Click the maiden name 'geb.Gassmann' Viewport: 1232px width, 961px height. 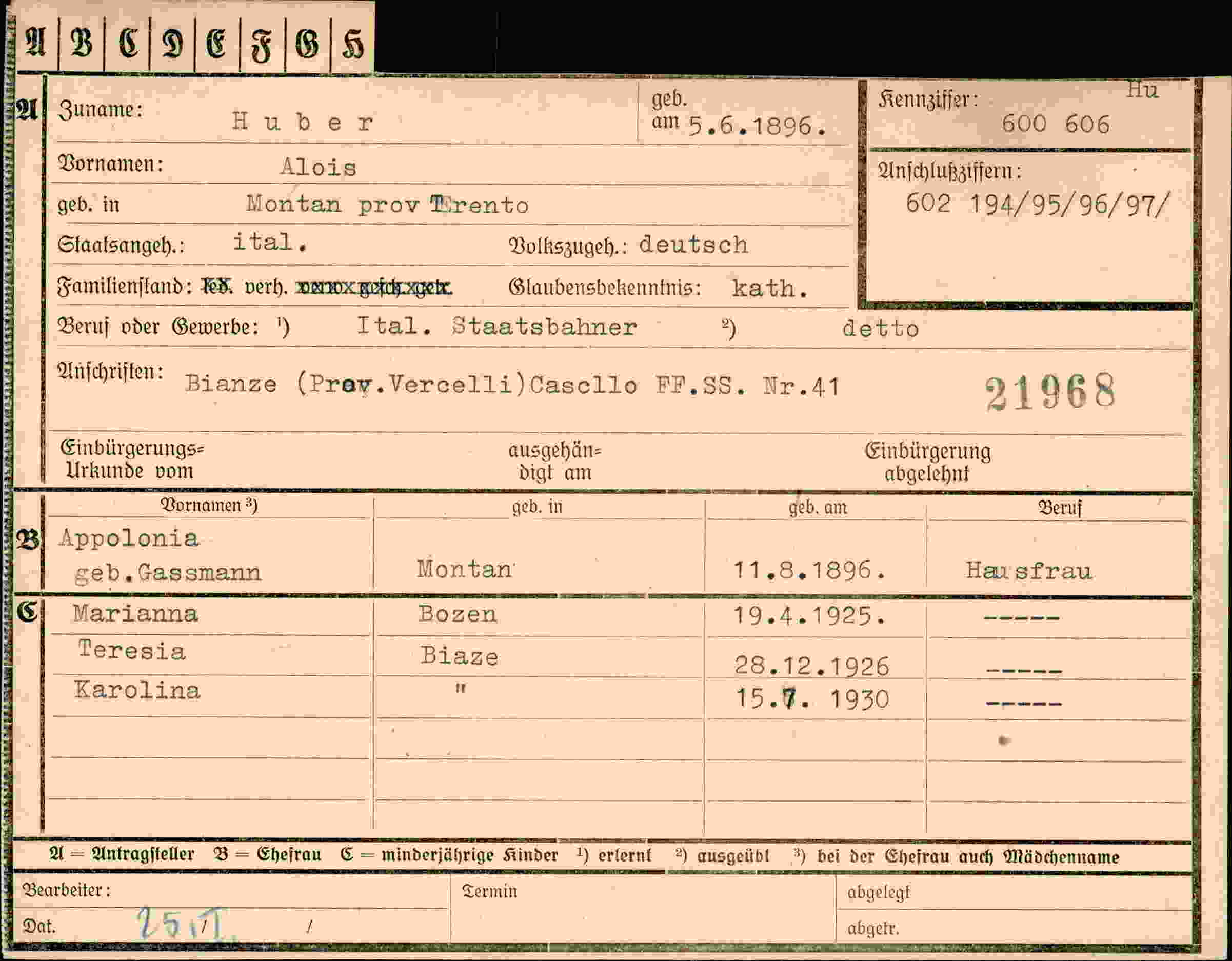(x=168, y=573)
